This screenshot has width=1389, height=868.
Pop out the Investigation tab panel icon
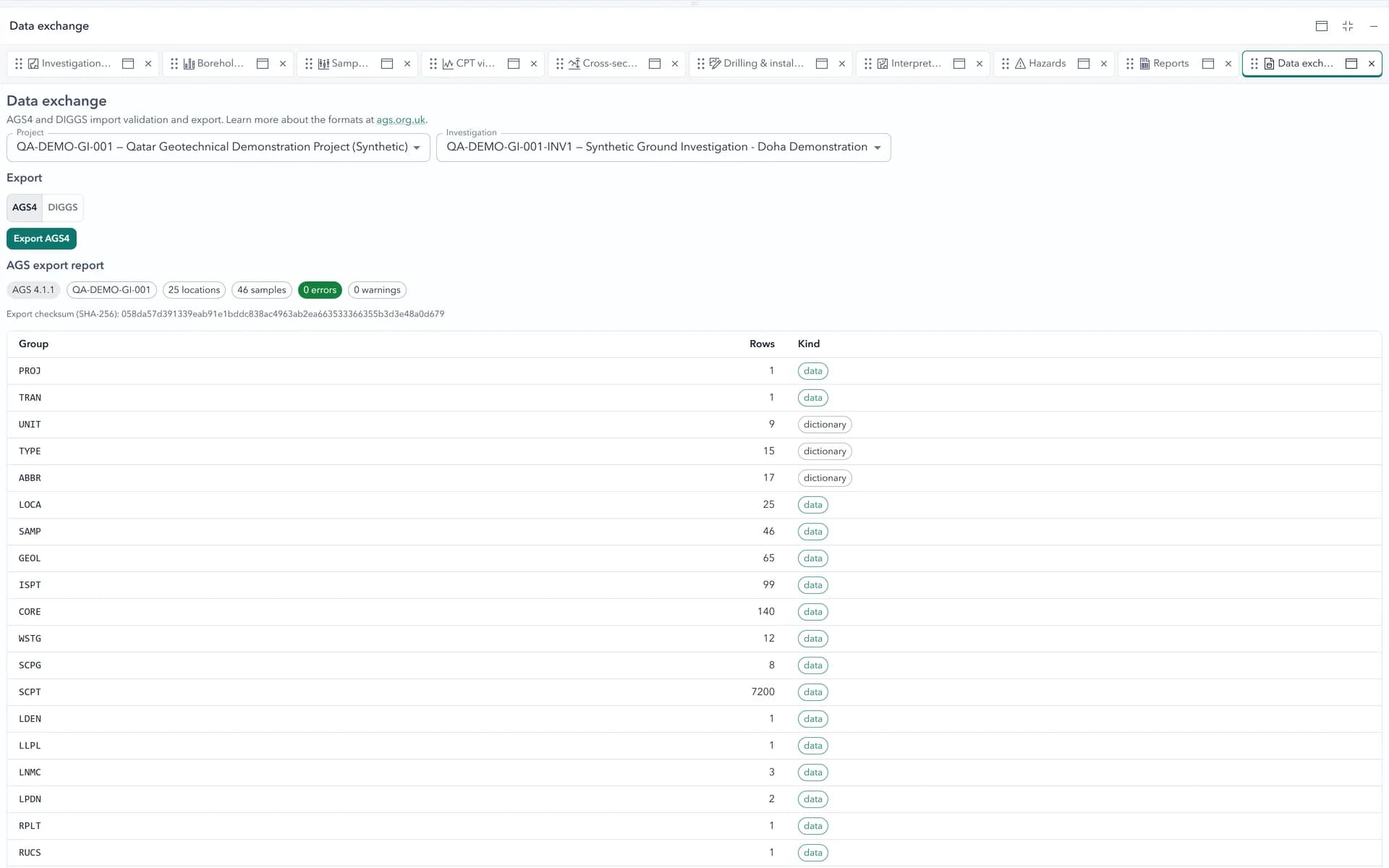128,64
